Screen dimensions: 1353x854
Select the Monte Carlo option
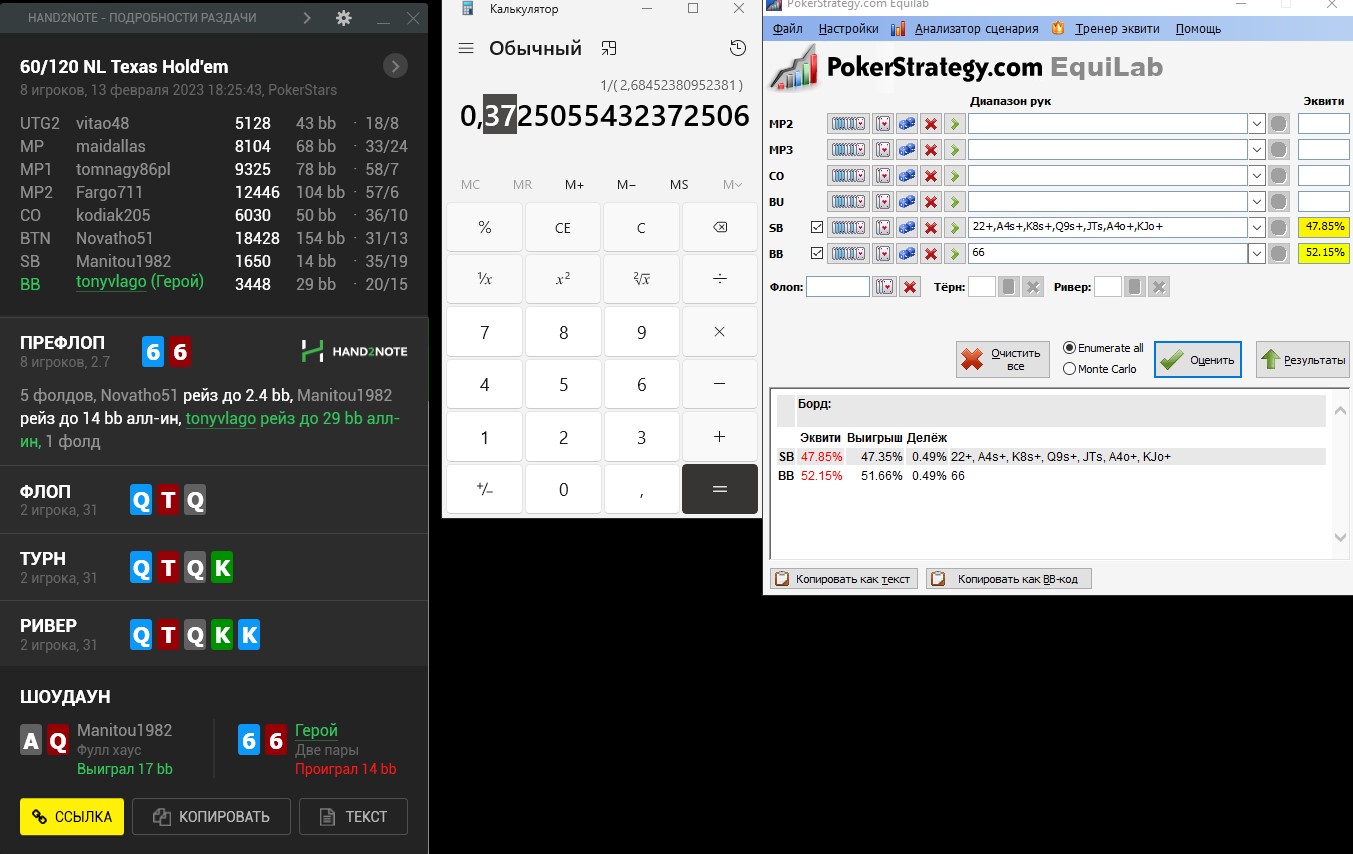click(1100, 368)
